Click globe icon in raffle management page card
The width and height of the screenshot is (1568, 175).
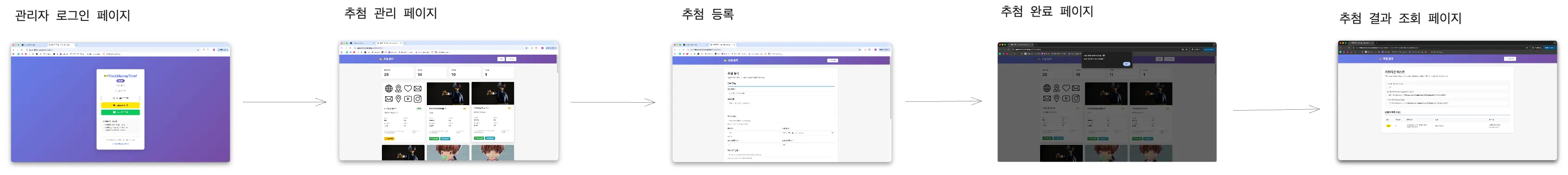click(388, 89)
